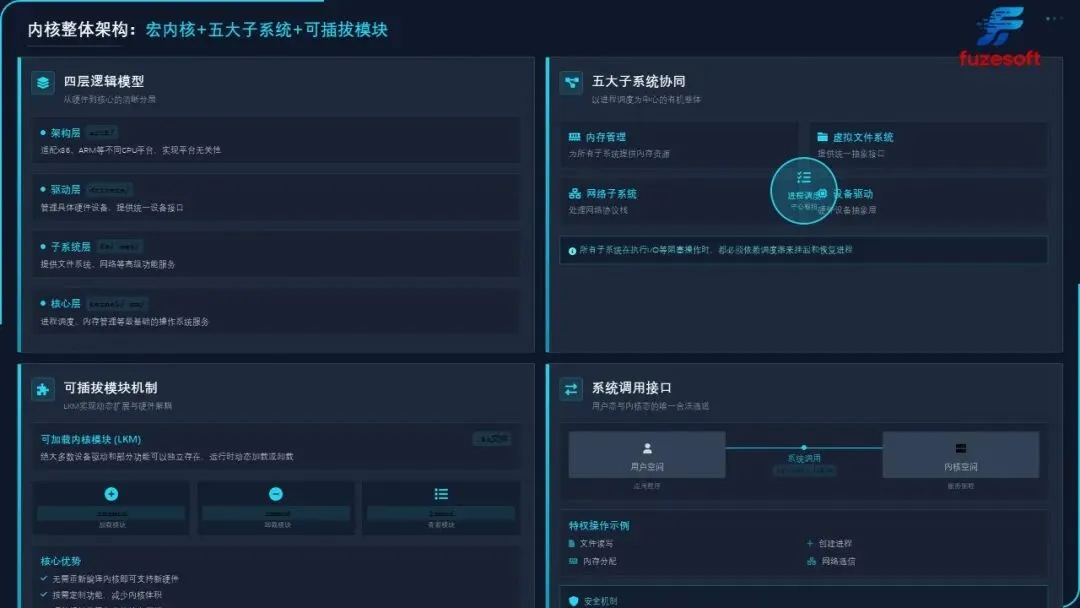The height and width of the screenshot is (608, 1080).
Task: Click the swap arrows icon beside 系统调用接口
Action: coord(571,389)
